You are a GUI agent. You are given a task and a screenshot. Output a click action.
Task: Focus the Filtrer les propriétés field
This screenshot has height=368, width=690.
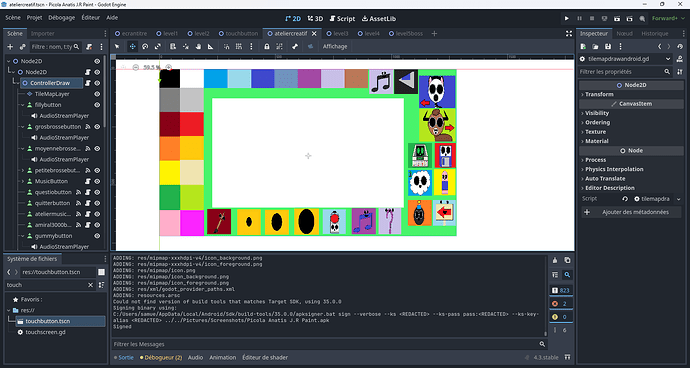625,72
